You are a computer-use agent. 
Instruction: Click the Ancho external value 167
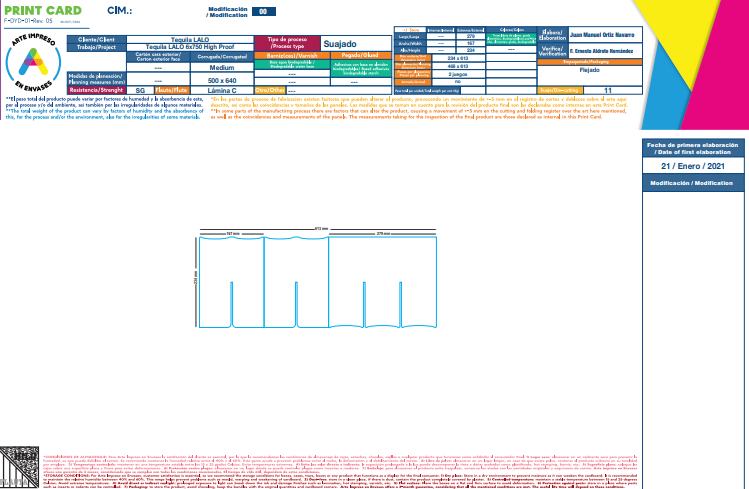click(471, 43)
